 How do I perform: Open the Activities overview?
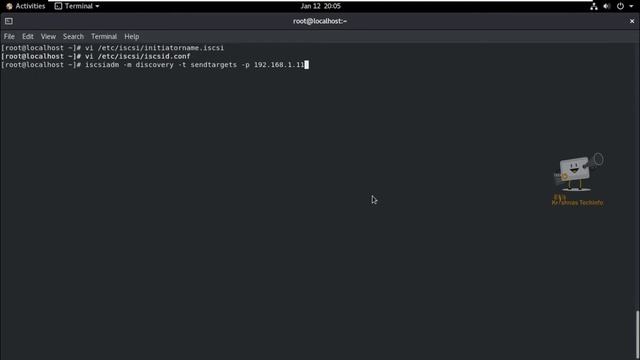point(26,6)
